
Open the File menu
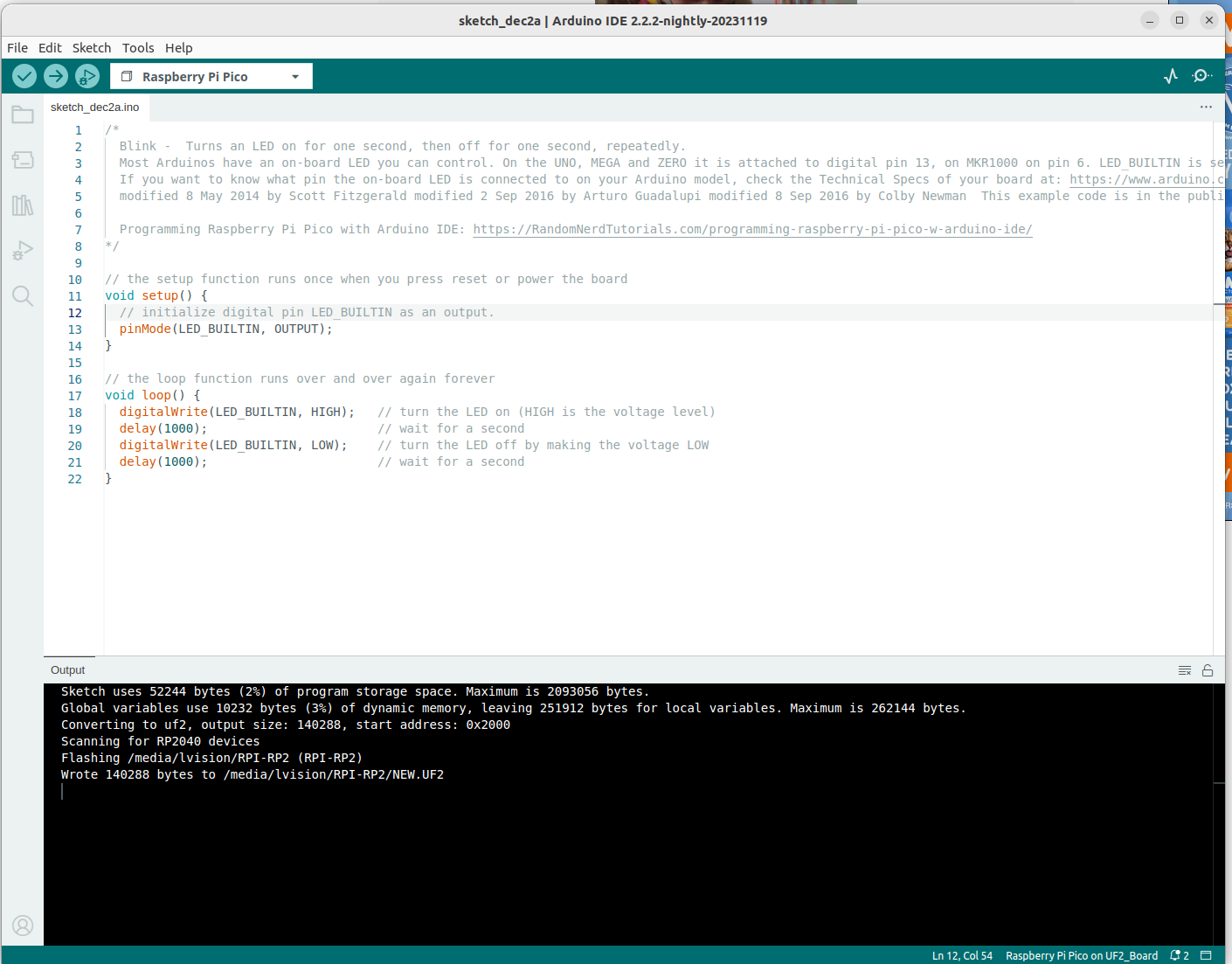tap(17, 48)
